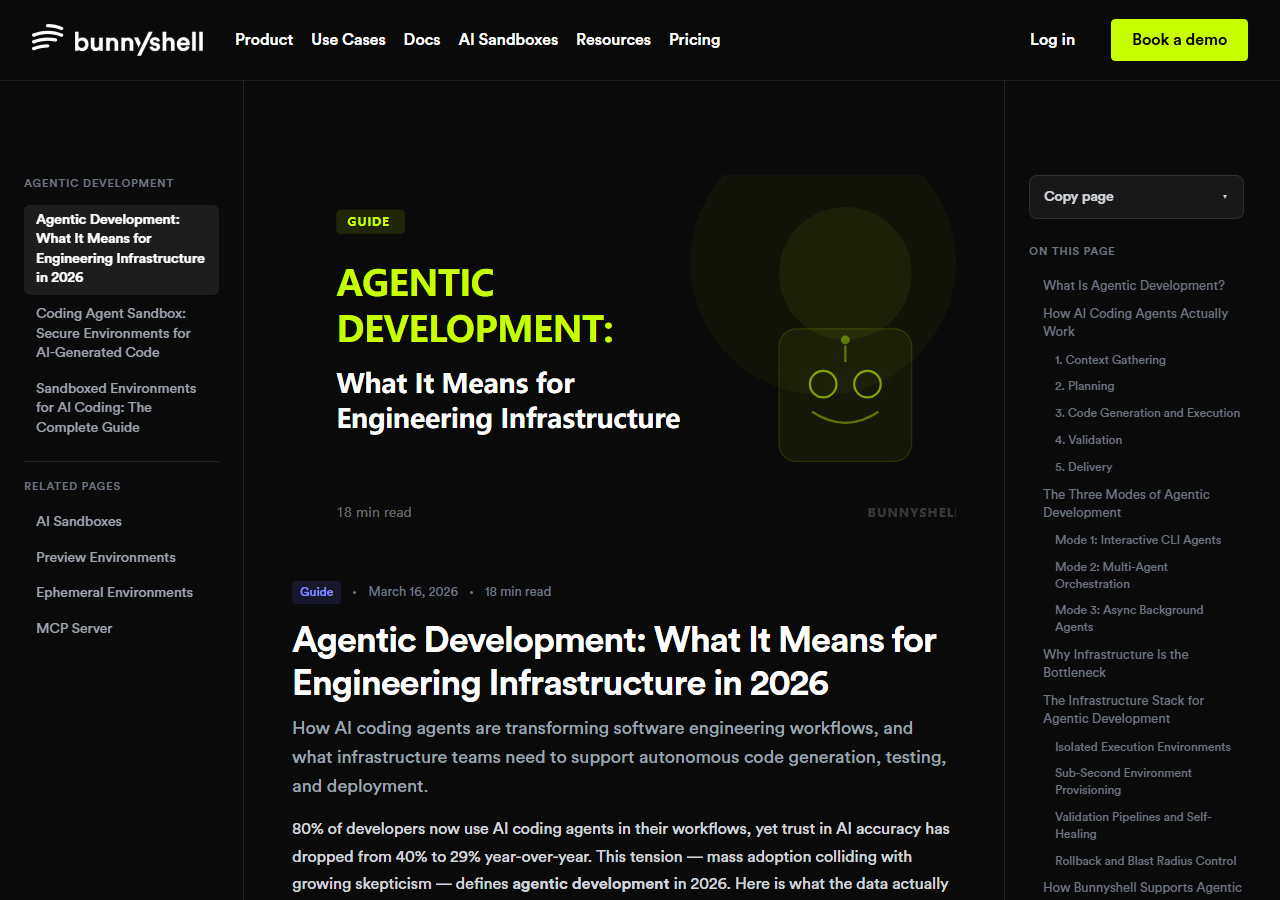Open MCP Server related page
The width and height of the screenshot is (1280, 900).
click(x=74, y=628)
